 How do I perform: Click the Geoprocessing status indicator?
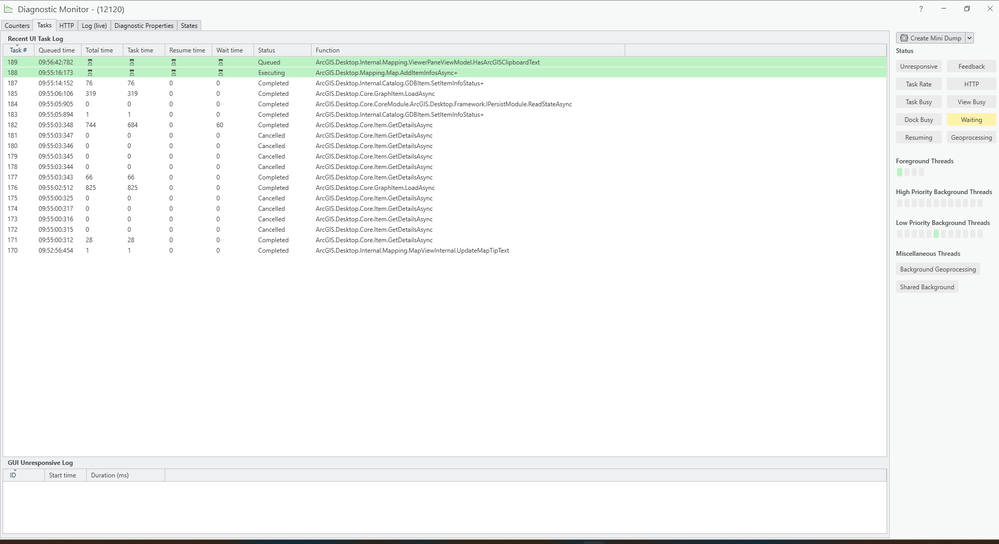click(972, 138)
